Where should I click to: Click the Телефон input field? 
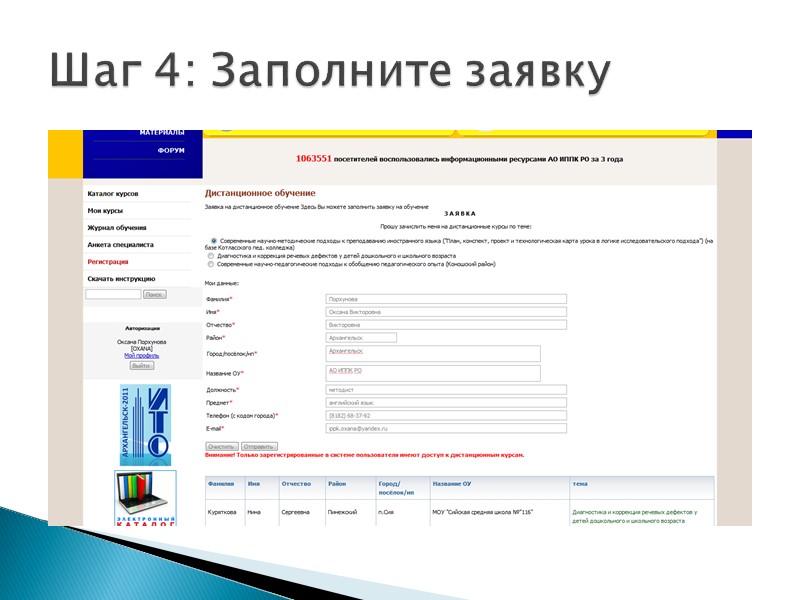[x=446, y=416]
